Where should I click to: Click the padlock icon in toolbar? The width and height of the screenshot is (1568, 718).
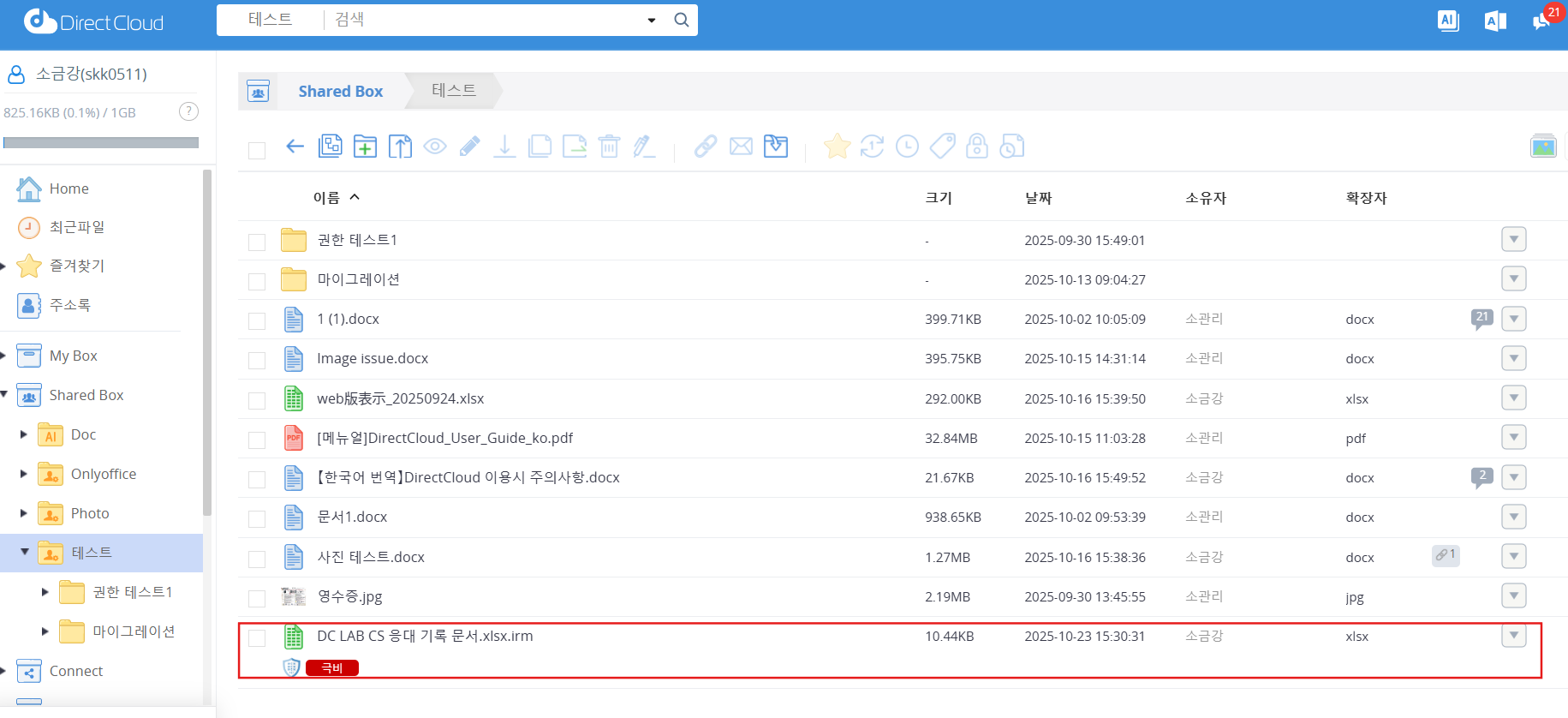coord(977,147)
